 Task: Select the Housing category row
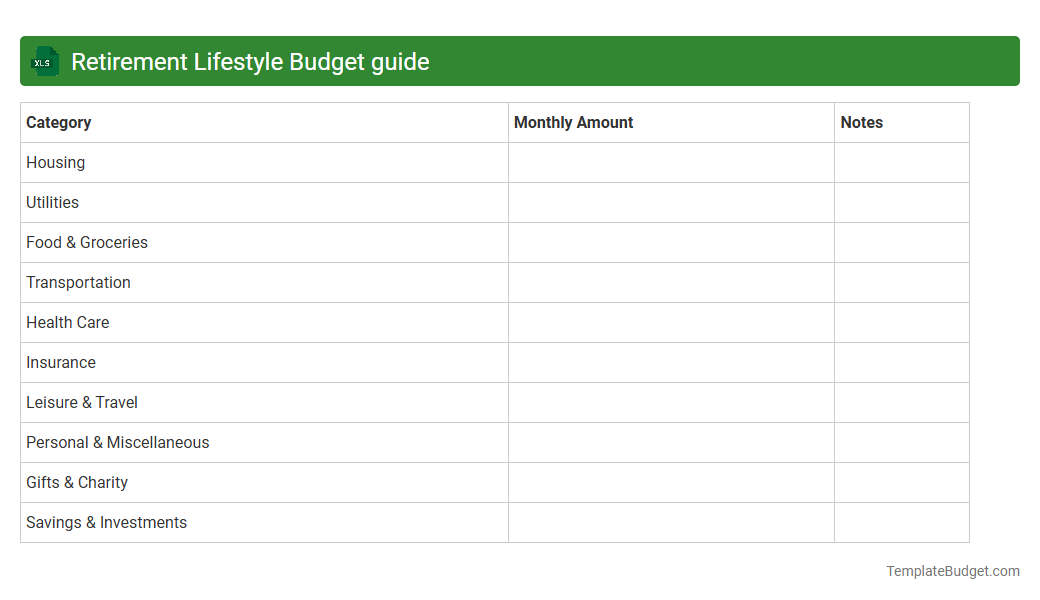[55, 162]
